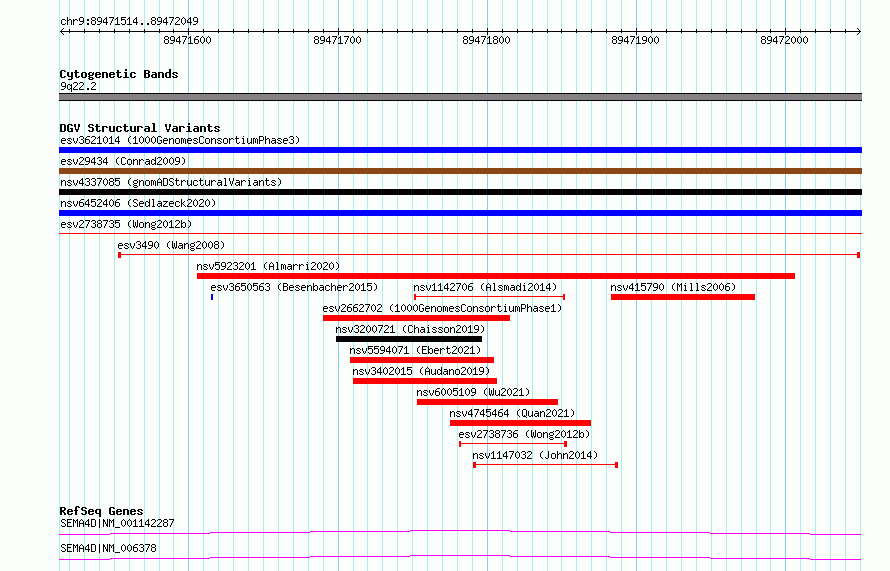Open the SEMA4D|NM_006378 gene label

pos(108,548)
